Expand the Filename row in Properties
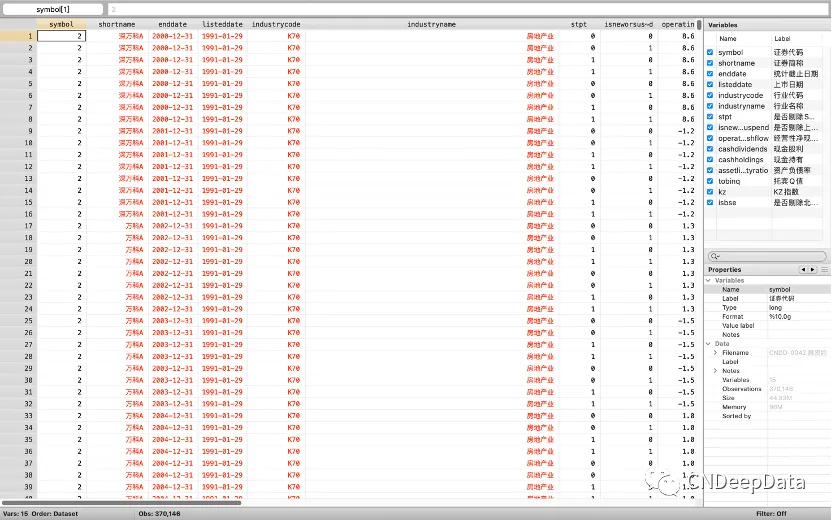Viewport: 832px width, 520px height. (x=715, y=352)
